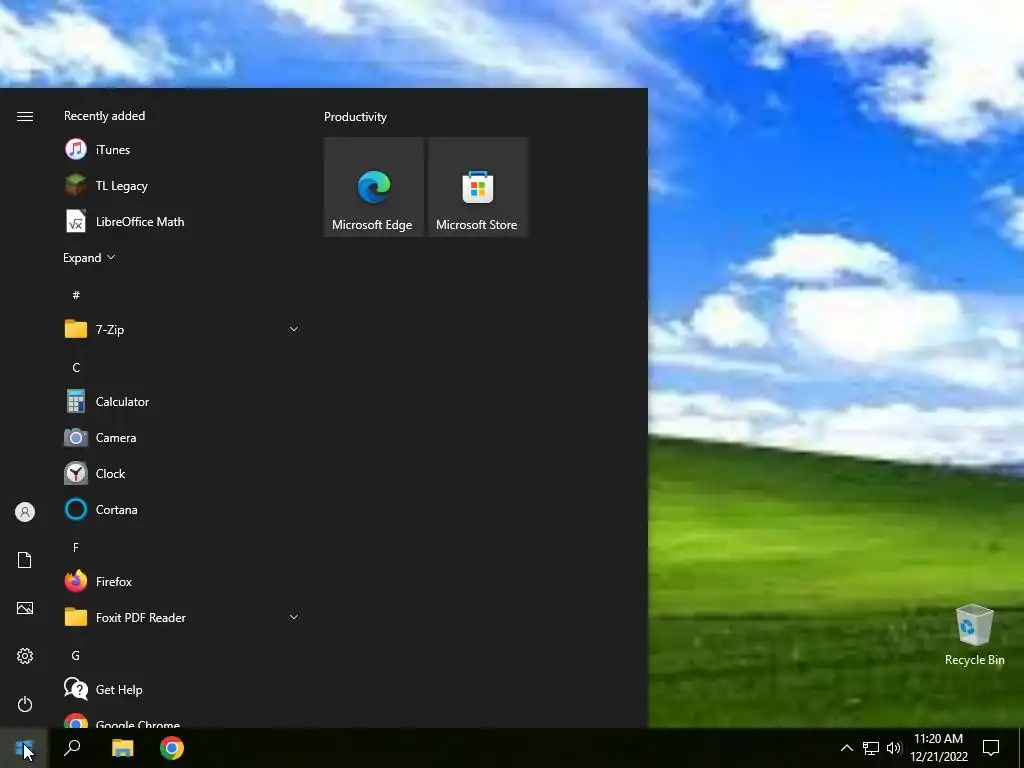1024x768 pixels.
Task: Expand the Start menu hamburger navigation
Action: [x=25, y=116]
